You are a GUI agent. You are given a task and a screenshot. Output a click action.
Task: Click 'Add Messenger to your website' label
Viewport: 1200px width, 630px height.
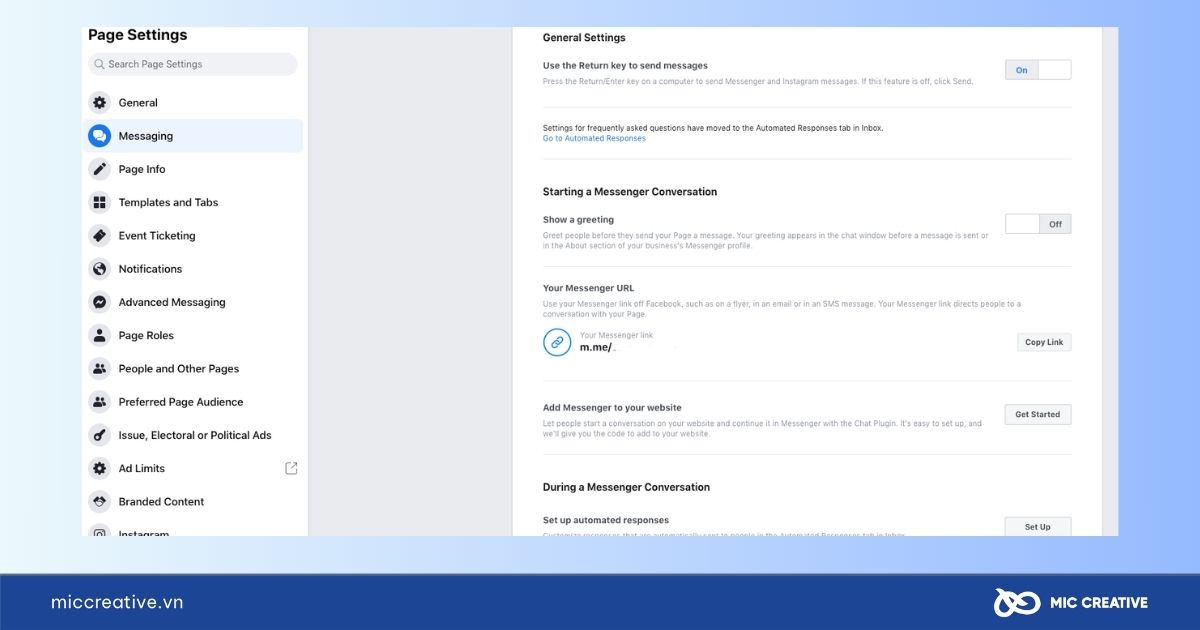(612, 408)
